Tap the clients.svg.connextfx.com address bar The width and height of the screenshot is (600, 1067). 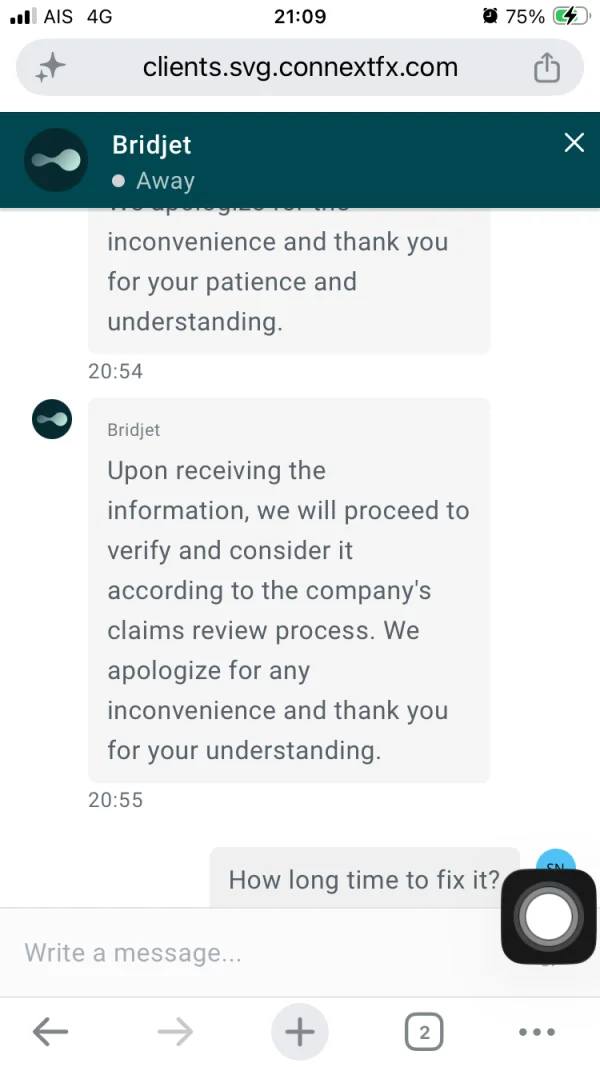pyautogui.click(x=300, y=67)
